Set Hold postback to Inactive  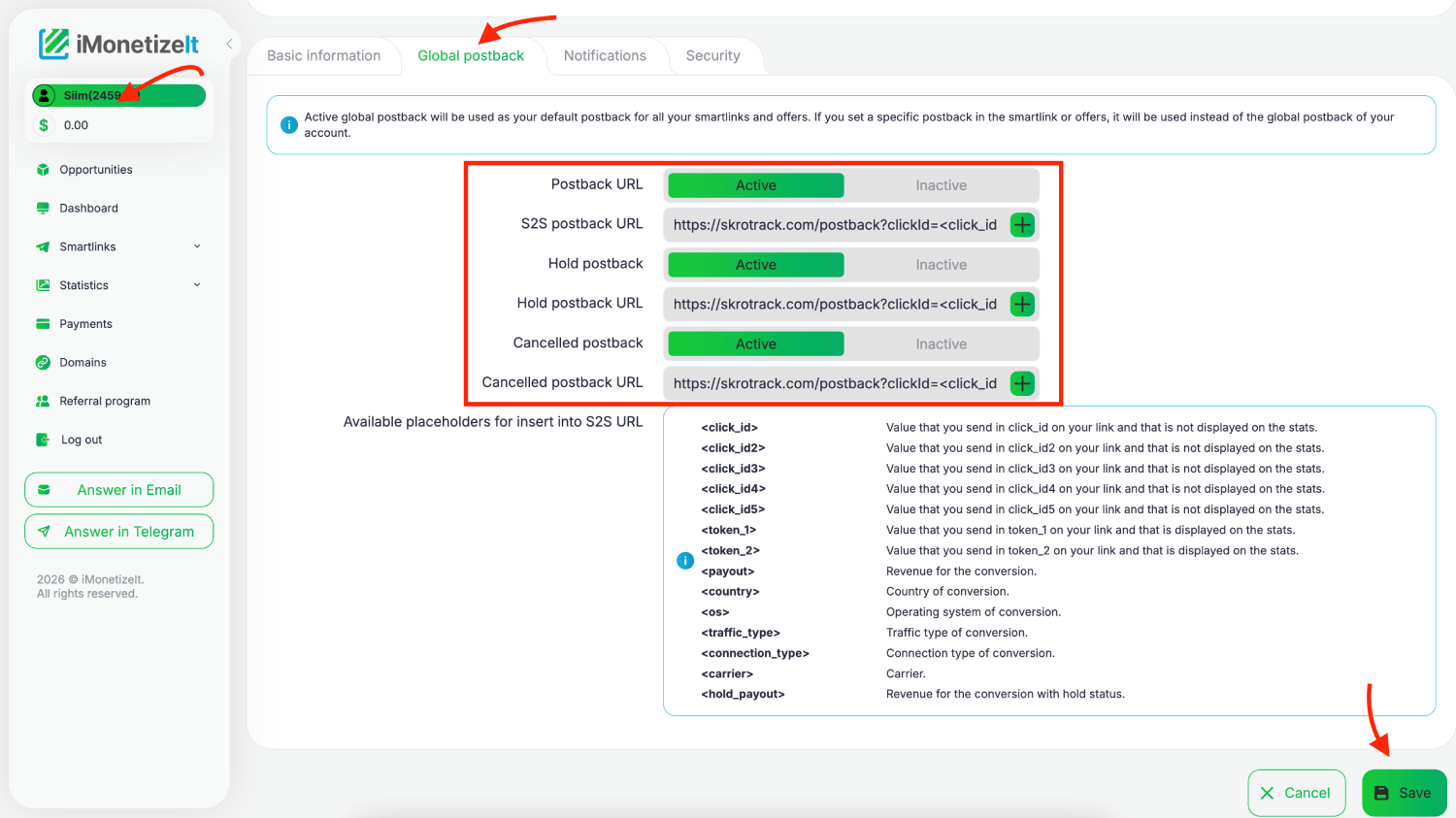(x=942, y=265)
